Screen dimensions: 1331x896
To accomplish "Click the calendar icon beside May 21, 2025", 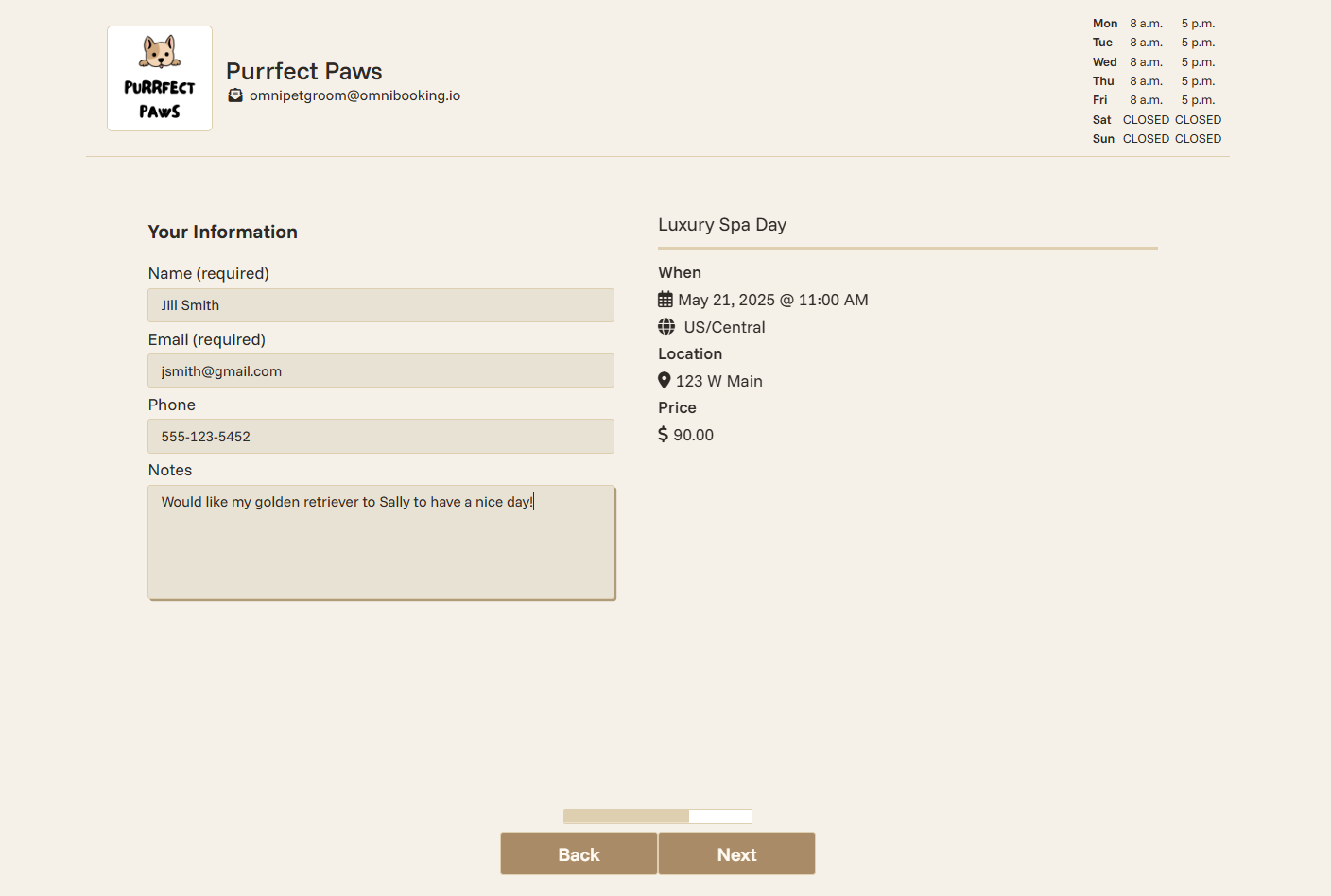I will [665, 300].
